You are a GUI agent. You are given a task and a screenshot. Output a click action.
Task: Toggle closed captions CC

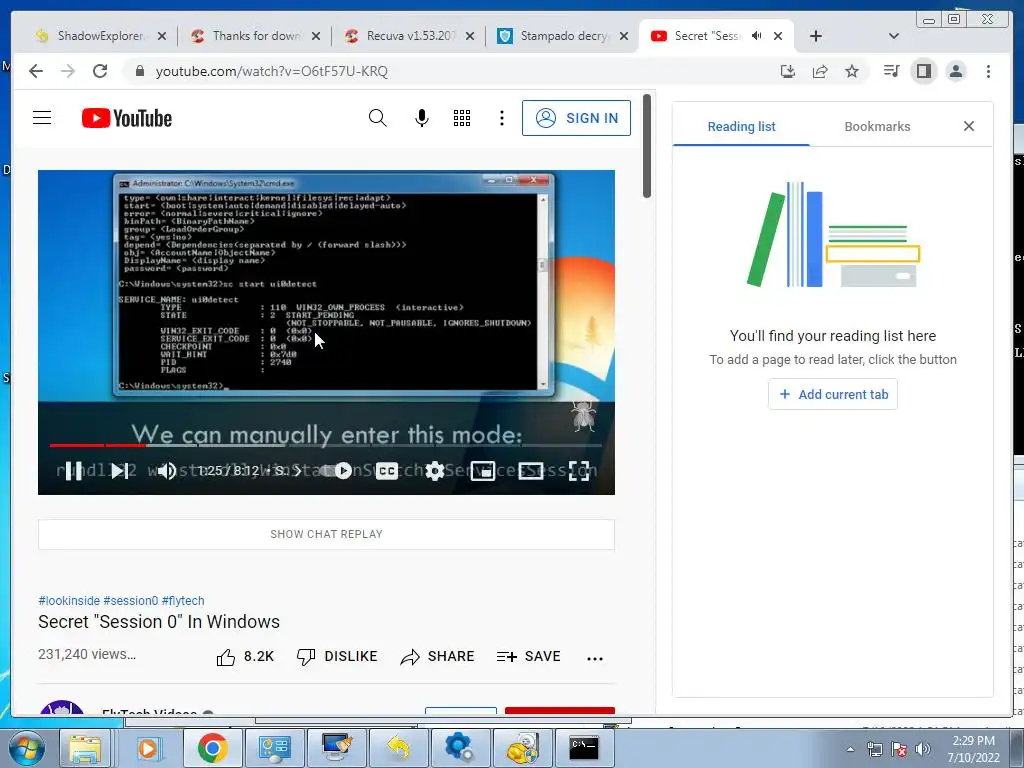coord(387,471)
